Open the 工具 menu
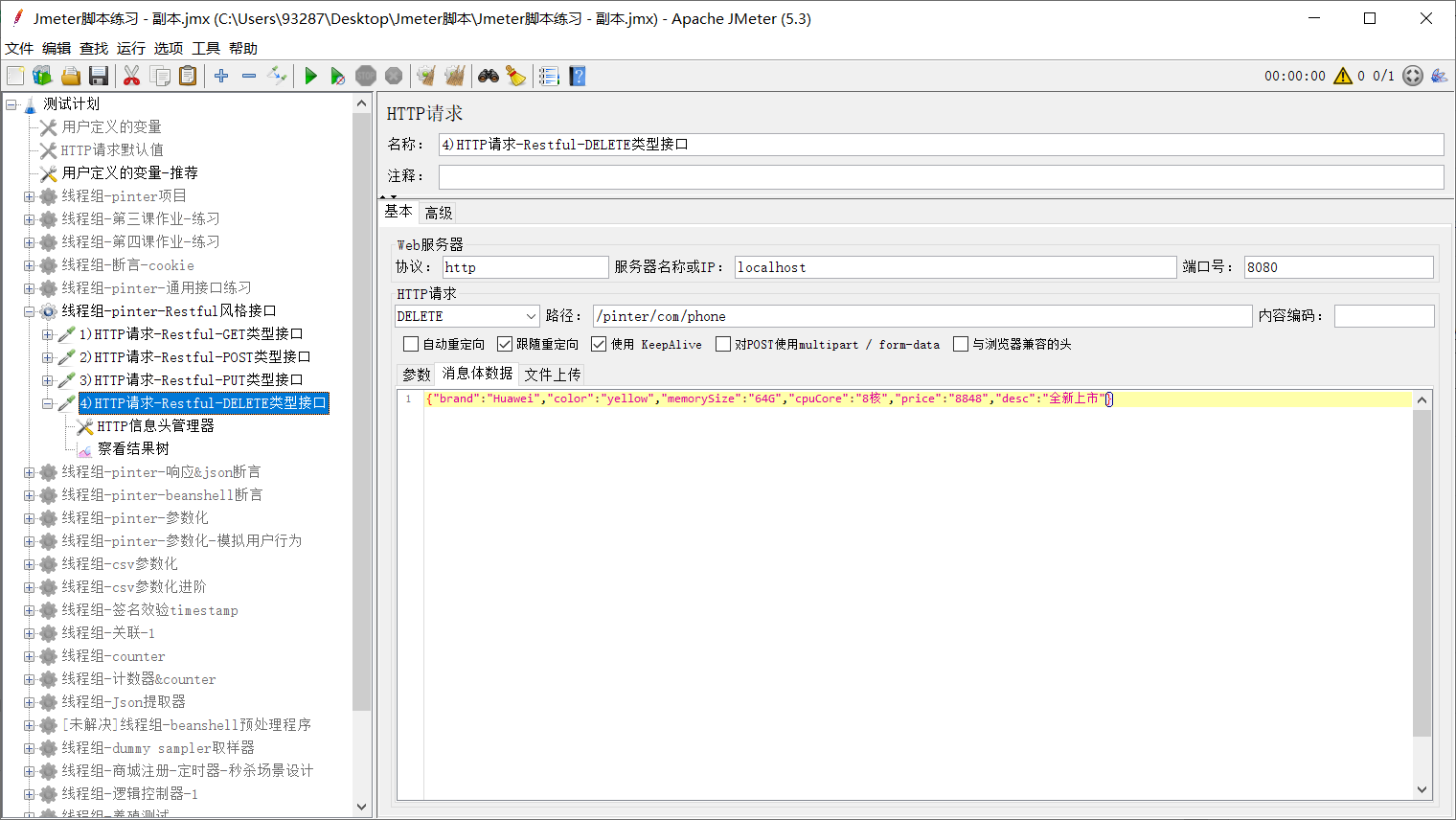This screenshot has width=1456, height=820. (206, 48)
